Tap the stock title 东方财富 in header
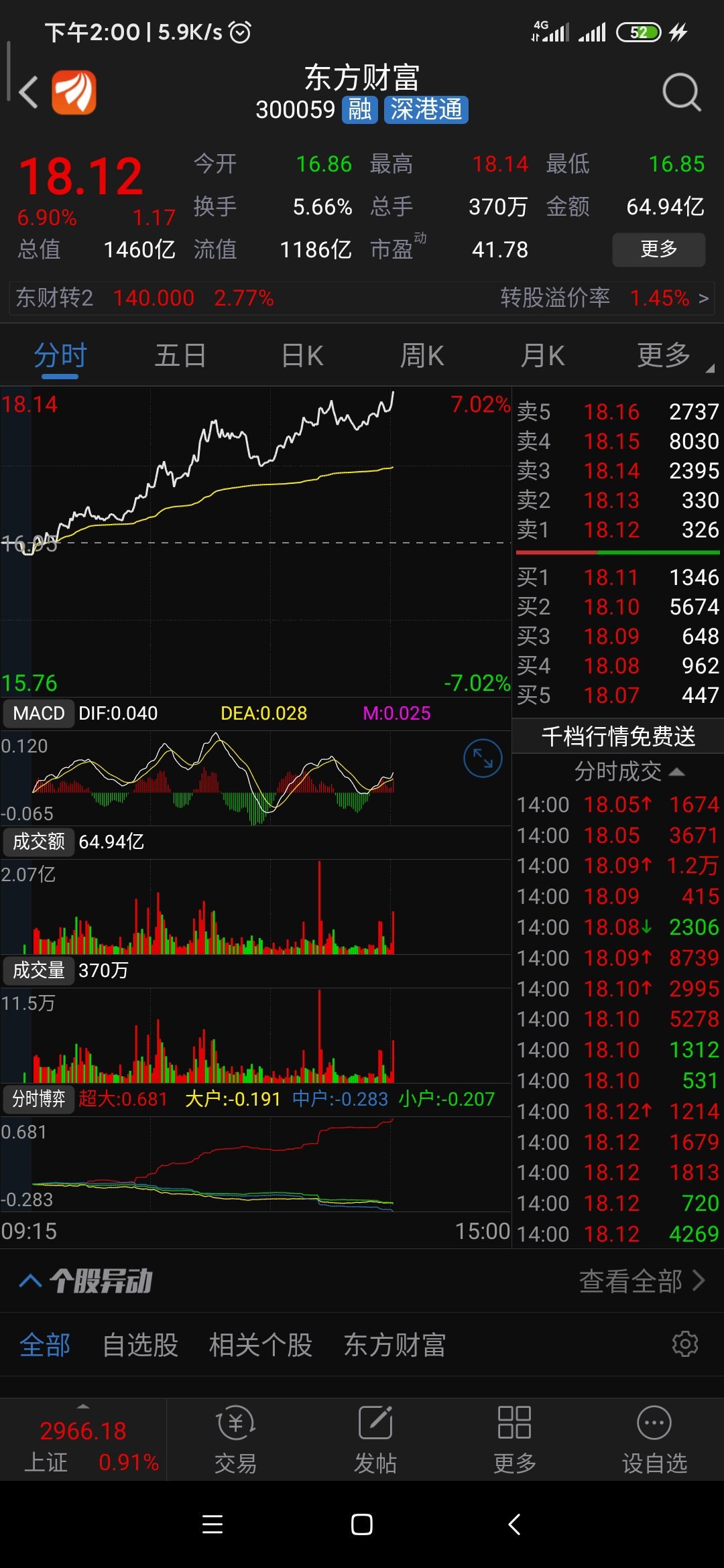This screenshot has width=724, height=1568. [x=362, y=78]
